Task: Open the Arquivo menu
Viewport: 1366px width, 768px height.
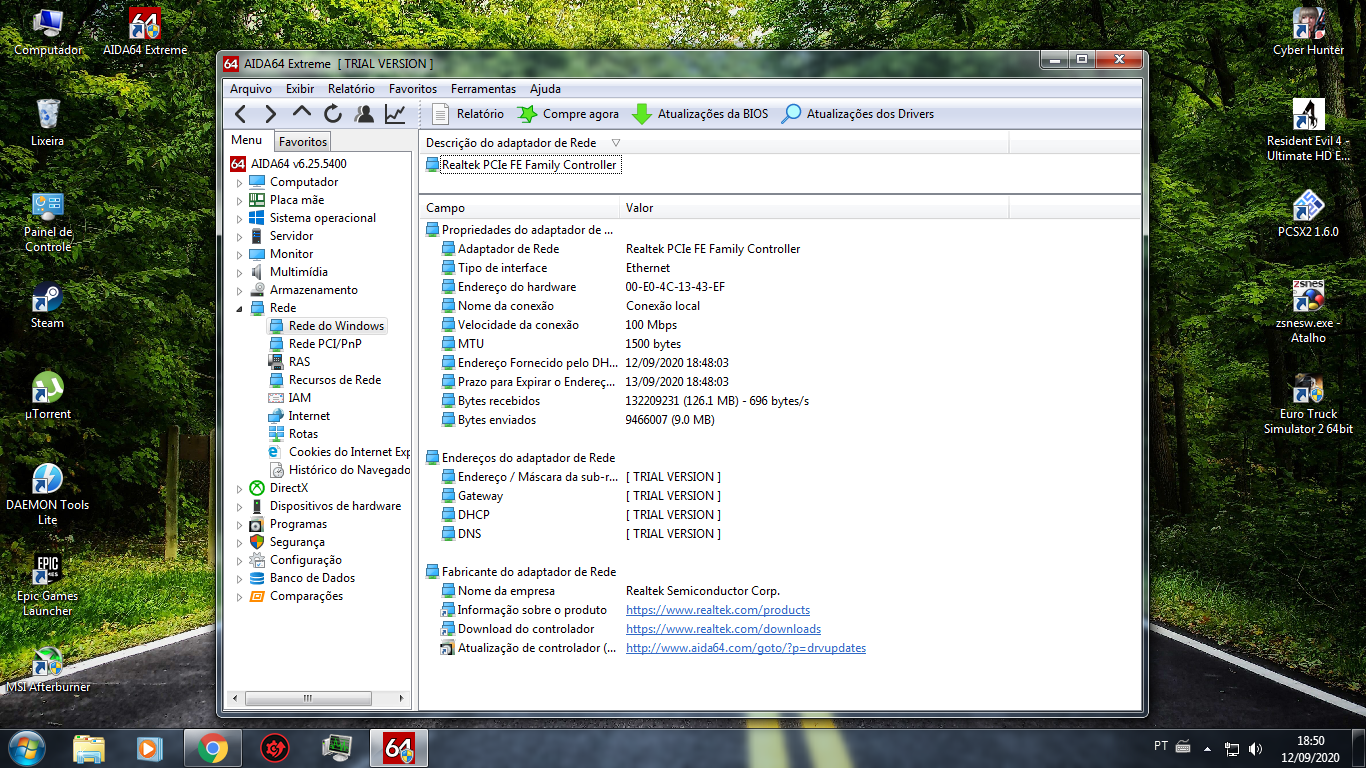Action: [251, 89]
